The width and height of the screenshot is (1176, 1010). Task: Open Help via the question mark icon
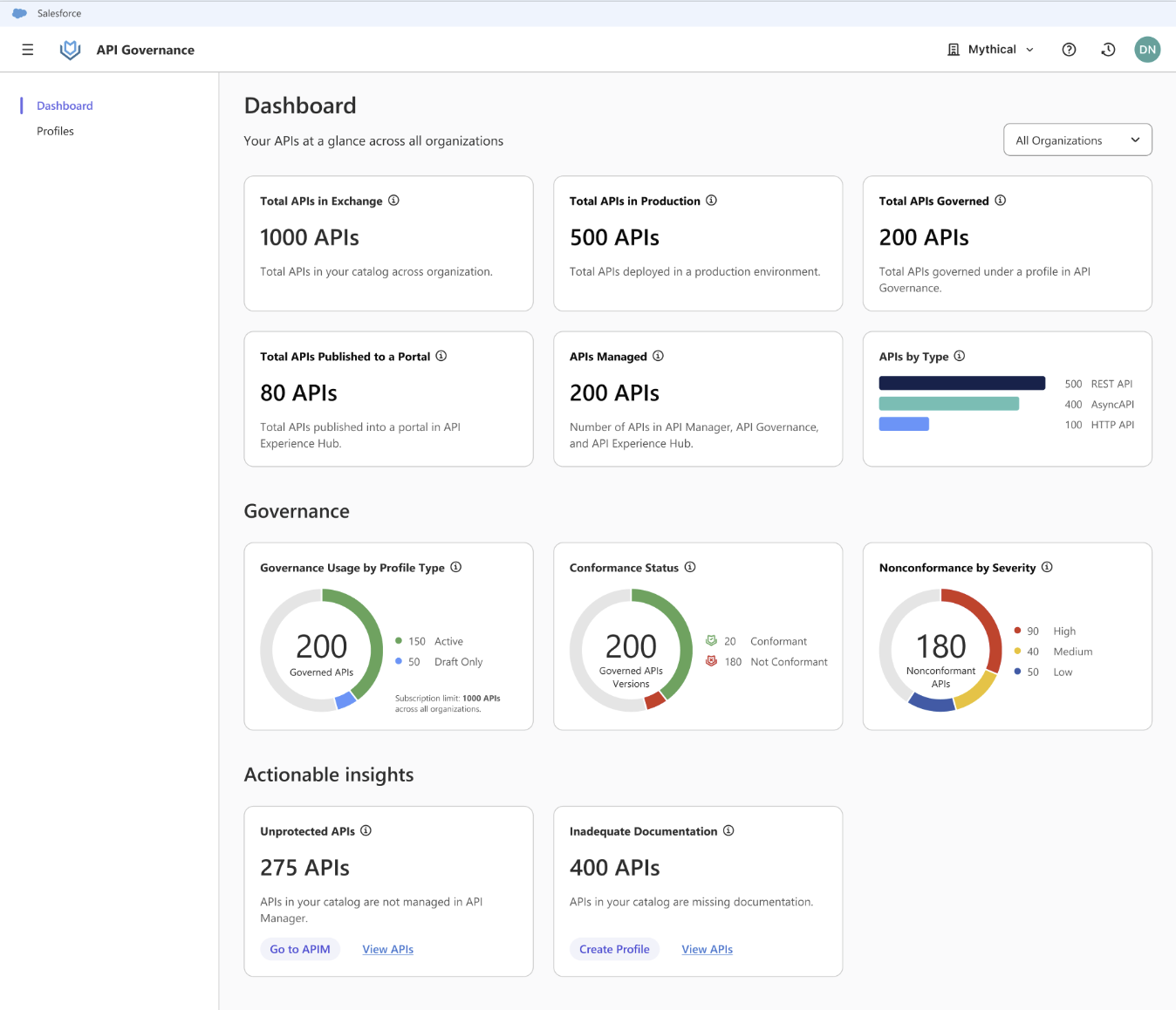[1069, 49]
